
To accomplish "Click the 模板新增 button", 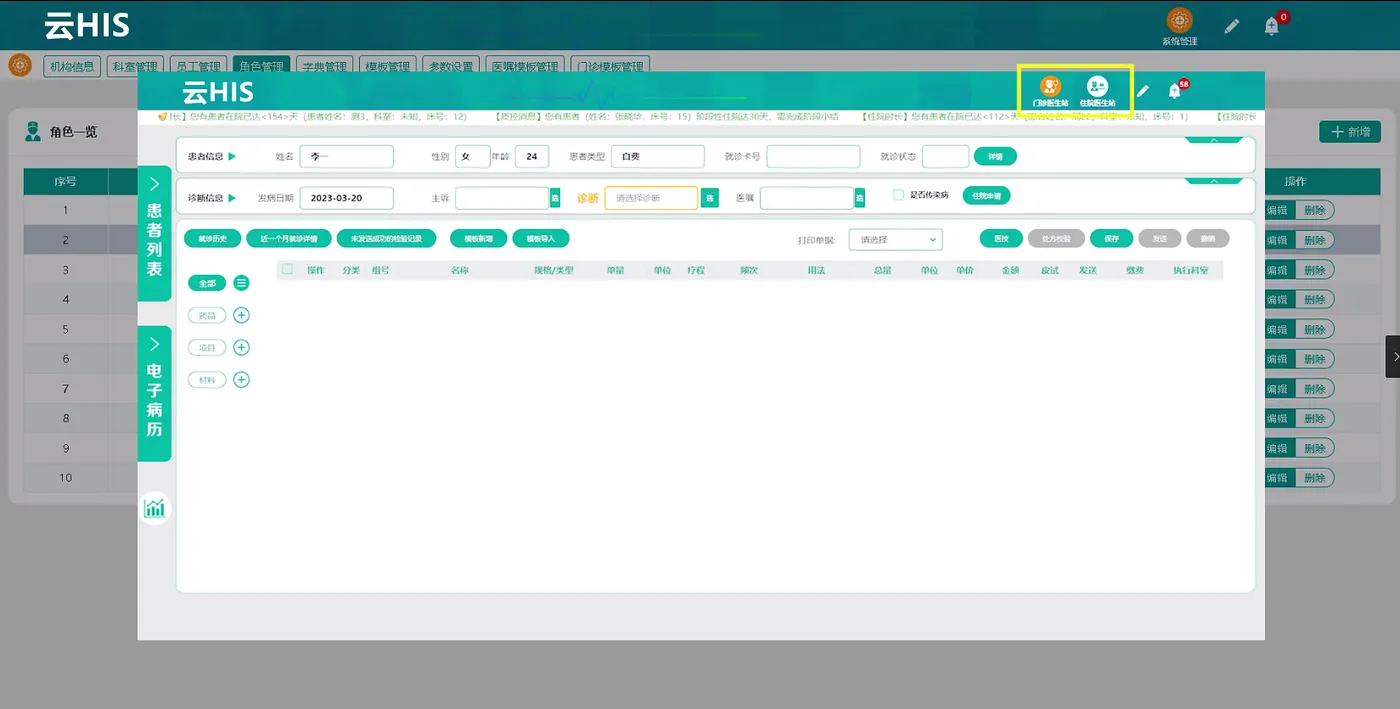I will tap(478, 239).
